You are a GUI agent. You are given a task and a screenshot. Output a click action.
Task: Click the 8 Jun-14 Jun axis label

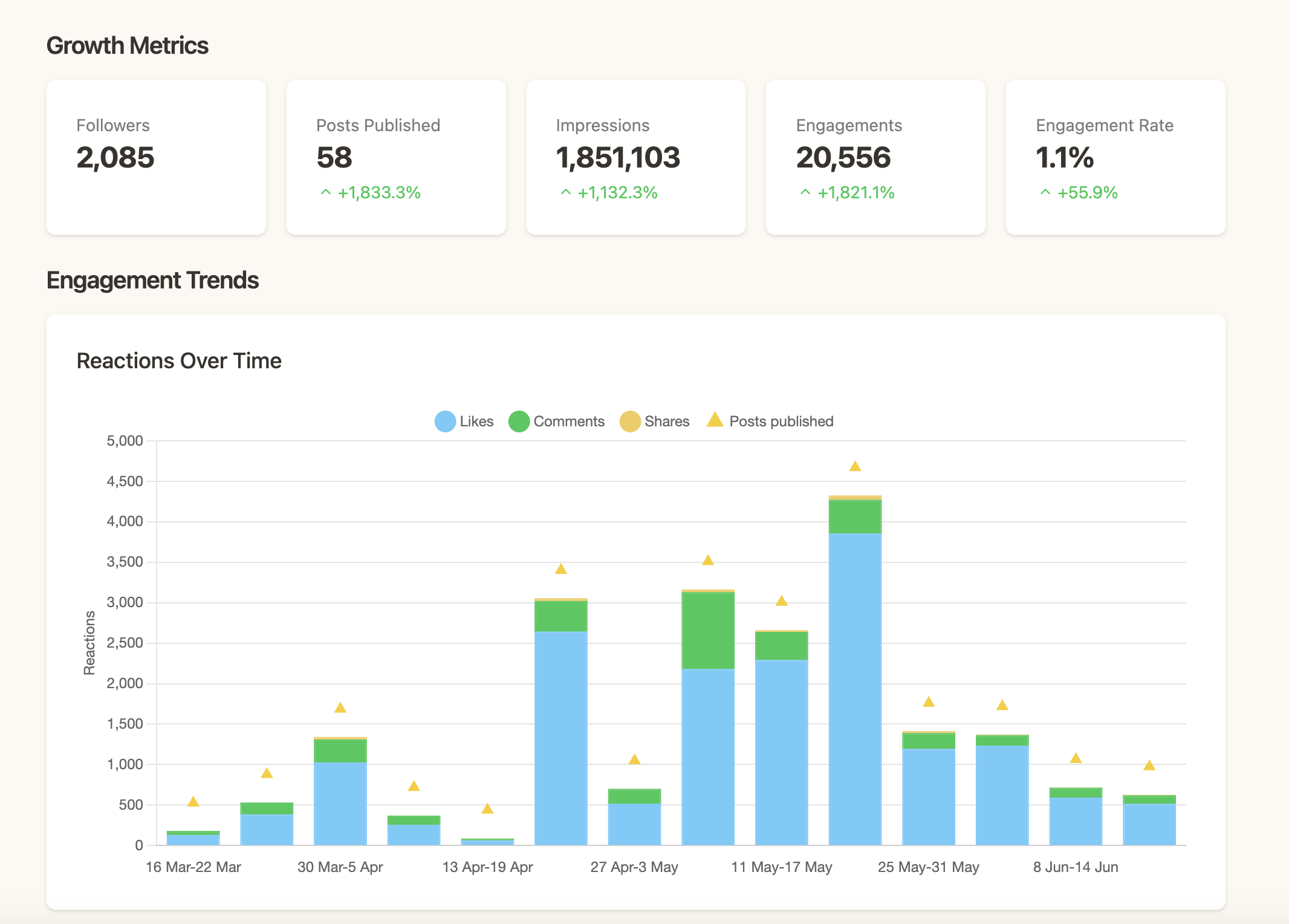point(1076,867)
